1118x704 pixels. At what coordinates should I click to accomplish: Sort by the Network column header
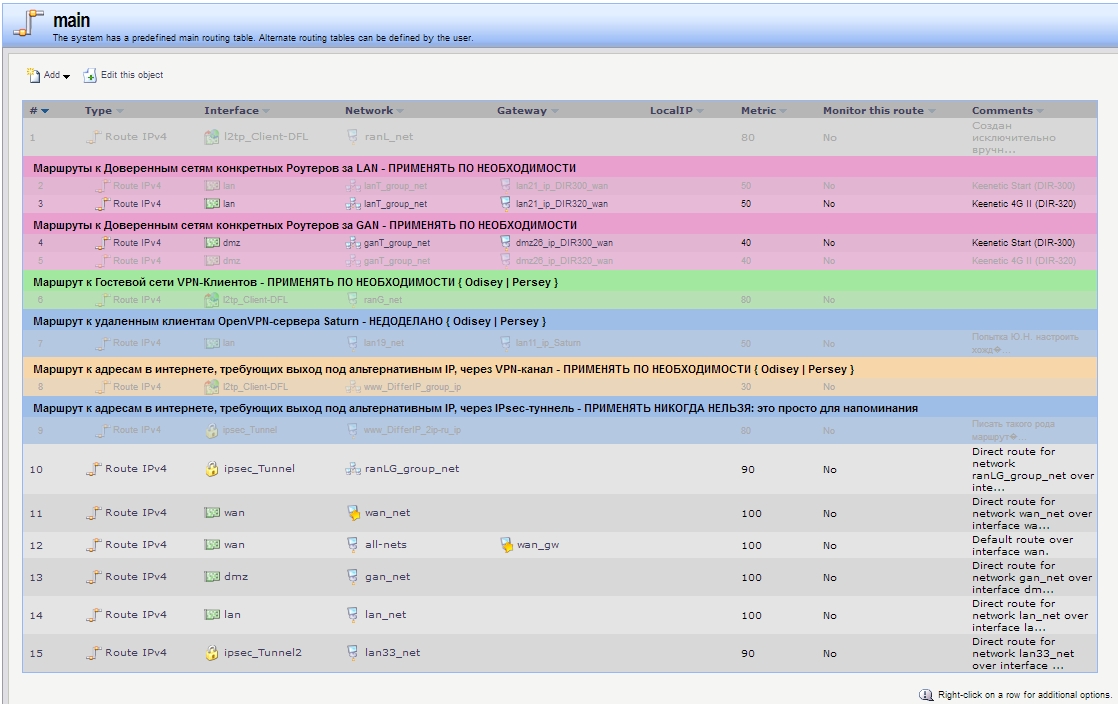click(x=368, y=111)
